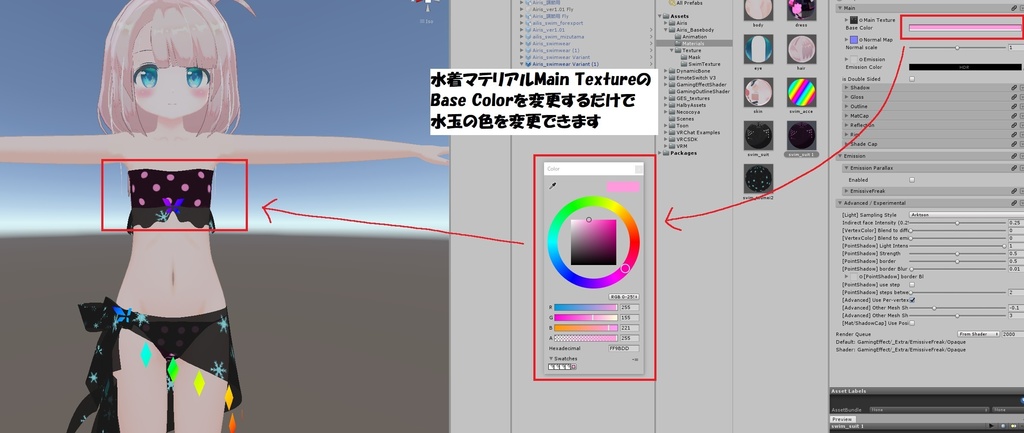Adjust [PointShadow] Strength slider
Image resolution: width=1024 pixels, height=433 pixels.
click(x=957, y=253)
